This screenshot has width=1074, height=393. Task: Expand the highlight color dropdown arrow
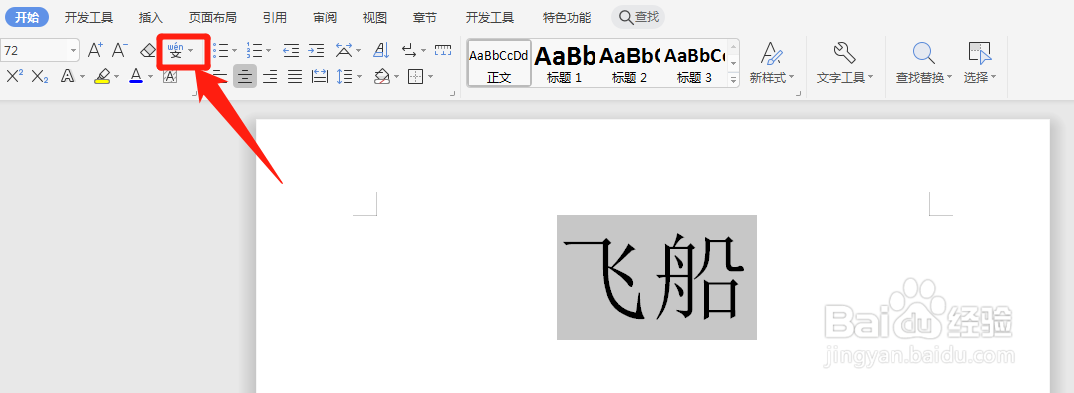point(116,77)
